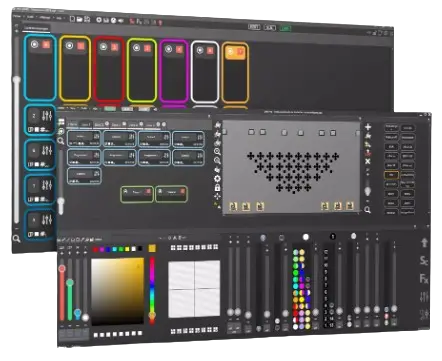Open the Sc panel icon on the right edge
The height and width of the screenshot is (361, 442).
tap(424, 260)
